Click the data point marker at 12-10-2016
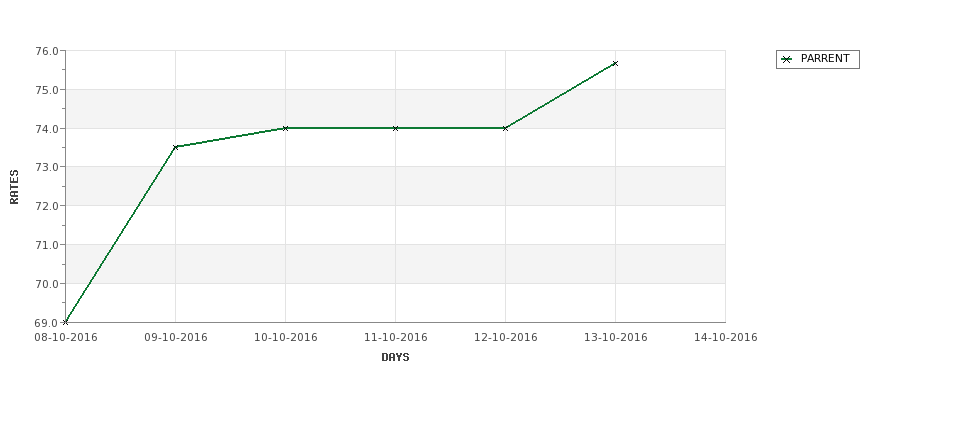The width and height of the screenshot is (975, 429). coord(505,128)
